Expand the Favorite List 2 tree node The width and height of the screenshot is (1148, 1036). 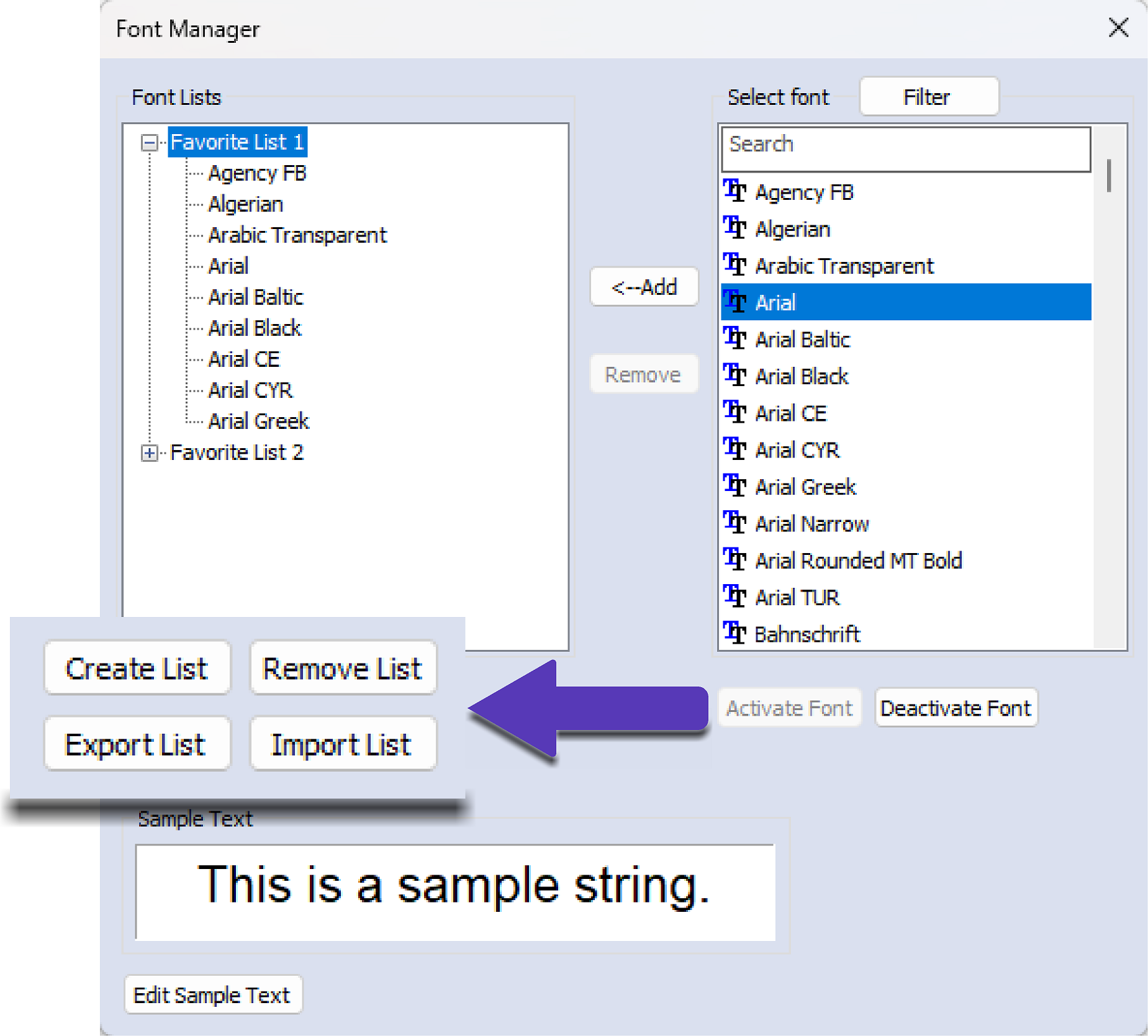coord(149,453)
